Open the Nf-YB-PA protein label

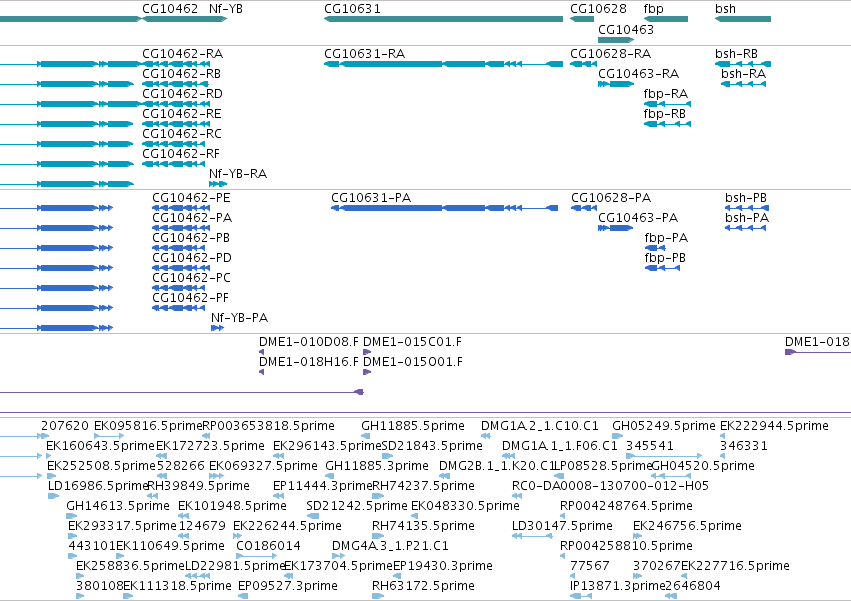(239, 318)
